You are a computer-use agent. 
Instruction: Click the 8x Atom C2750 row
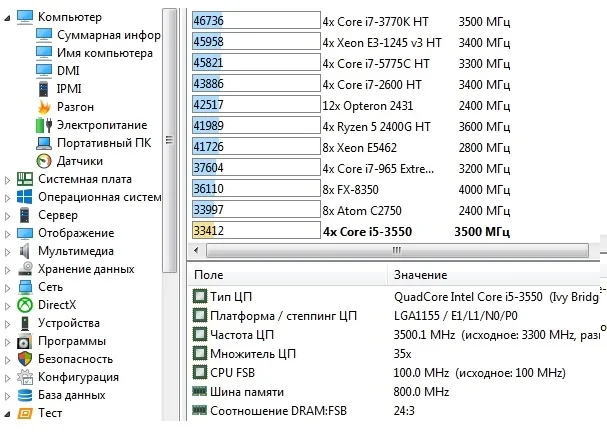(x=351, y=210)
